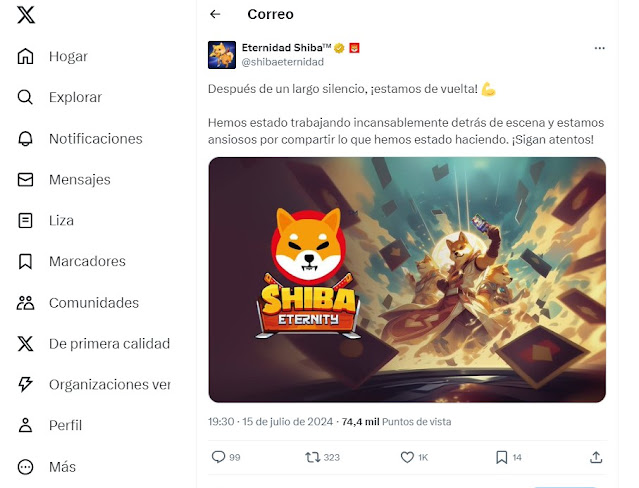This screenshot has height=488, width=639.
Task: Click the X logo at top
Action: [x=26, y=15]
